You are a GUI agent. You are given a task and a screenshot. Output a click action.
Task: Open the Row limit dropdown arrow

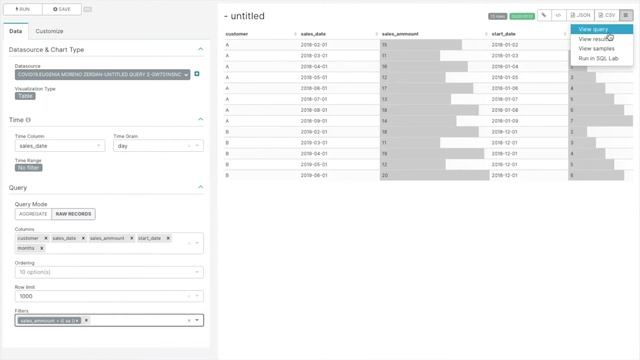(197, 296)
